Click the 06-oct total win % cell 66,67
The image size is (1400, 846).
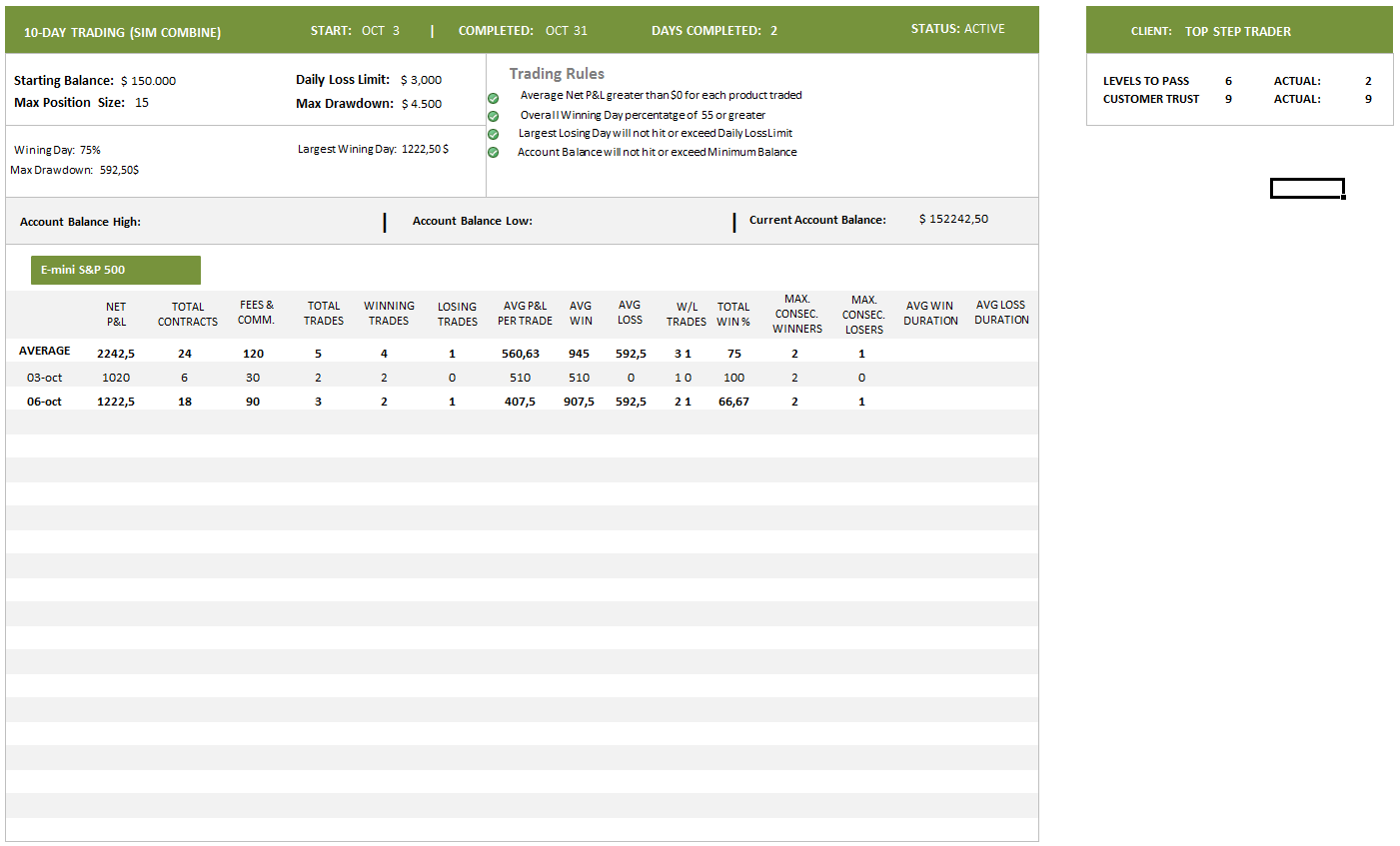733,402
